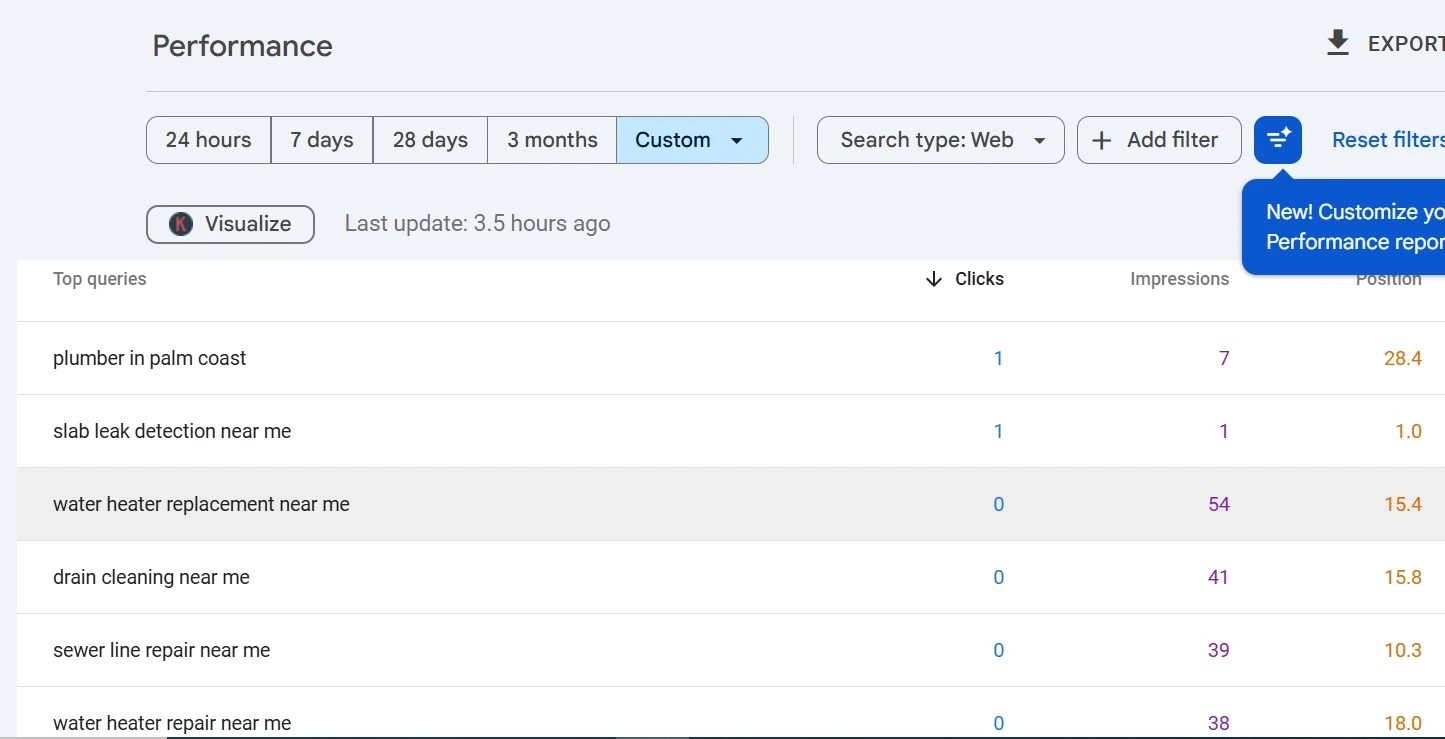Open the Search type: Web dropdown
This screenshot has height=739, width=1445.
[941, 140]
